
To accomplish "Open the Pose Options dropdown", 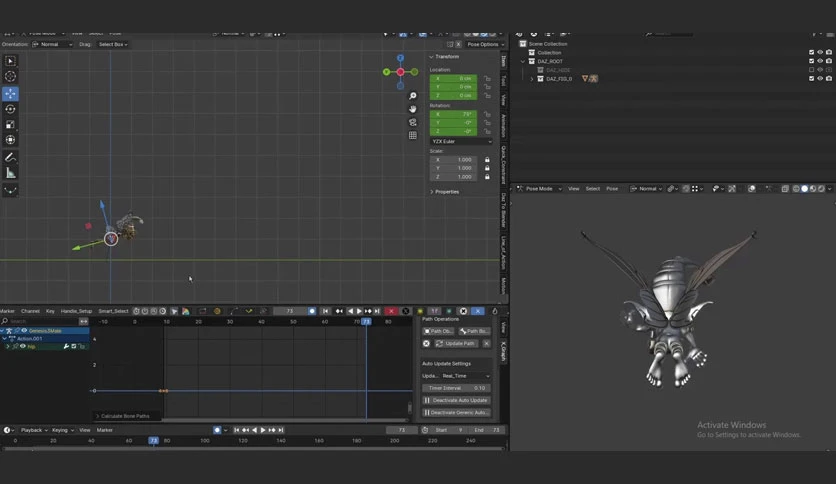I will tap(485, 44).
